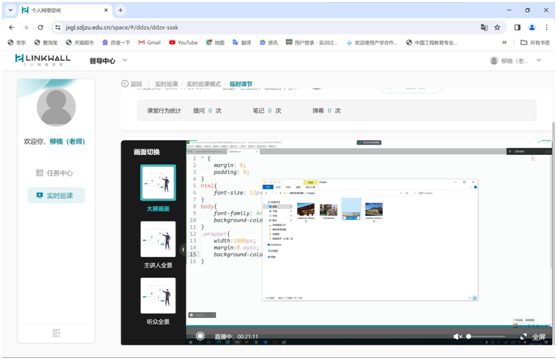Click the 实时巡课 breadcrumb
557x360 pixels.
pyautogui.click(x=166, y=84)
